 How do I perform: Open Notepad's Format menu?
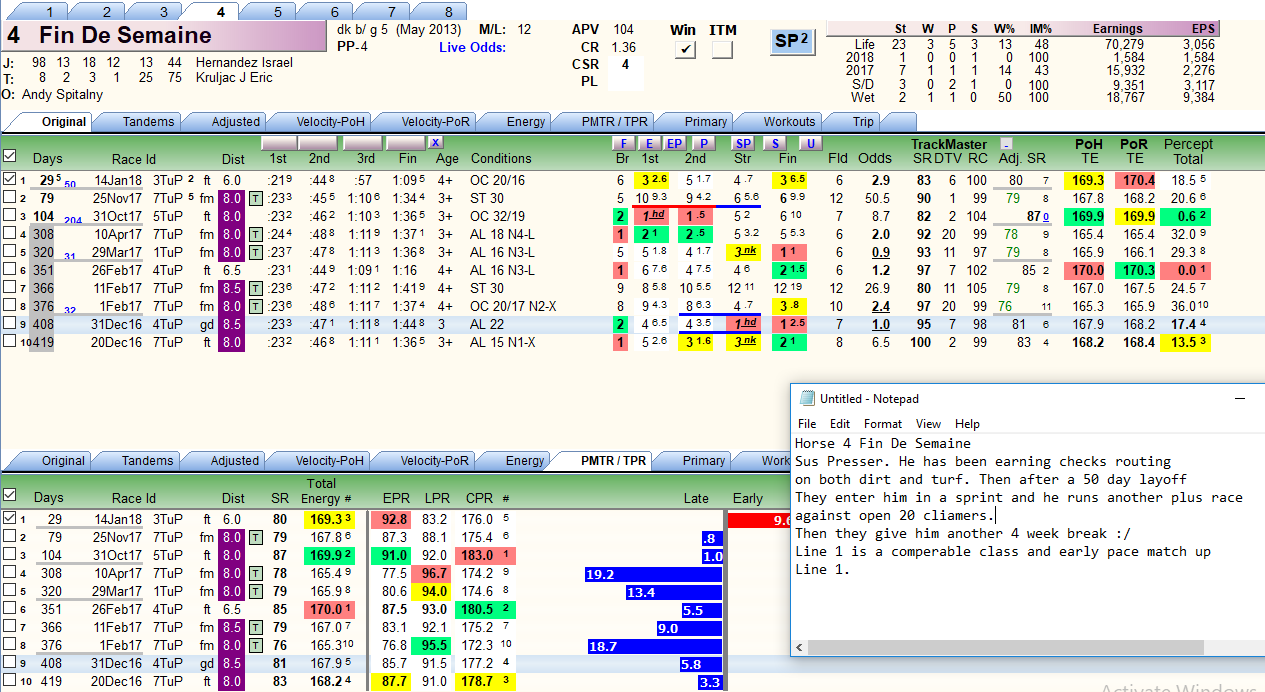click(883, 424)
